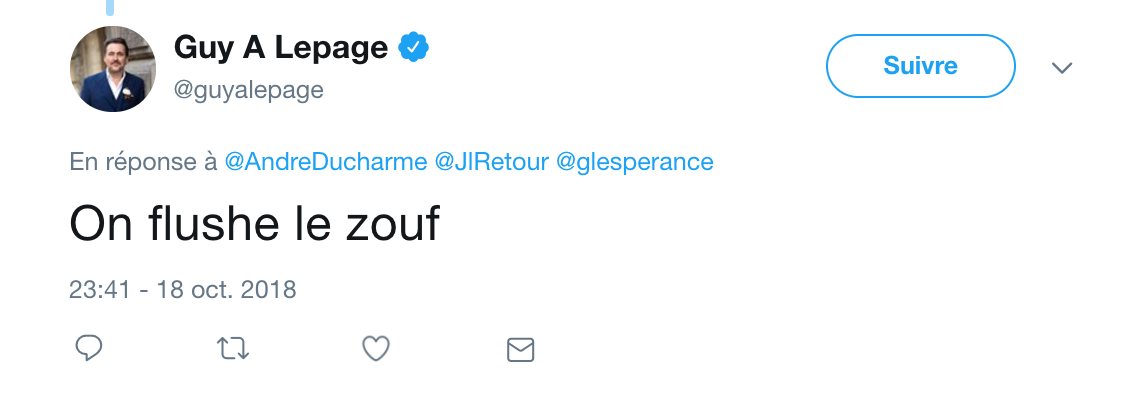This screenshot has width=1146, height=412.
Task: Open Guy A Lepage's profile avatar photo
Action: pos(113,69)
